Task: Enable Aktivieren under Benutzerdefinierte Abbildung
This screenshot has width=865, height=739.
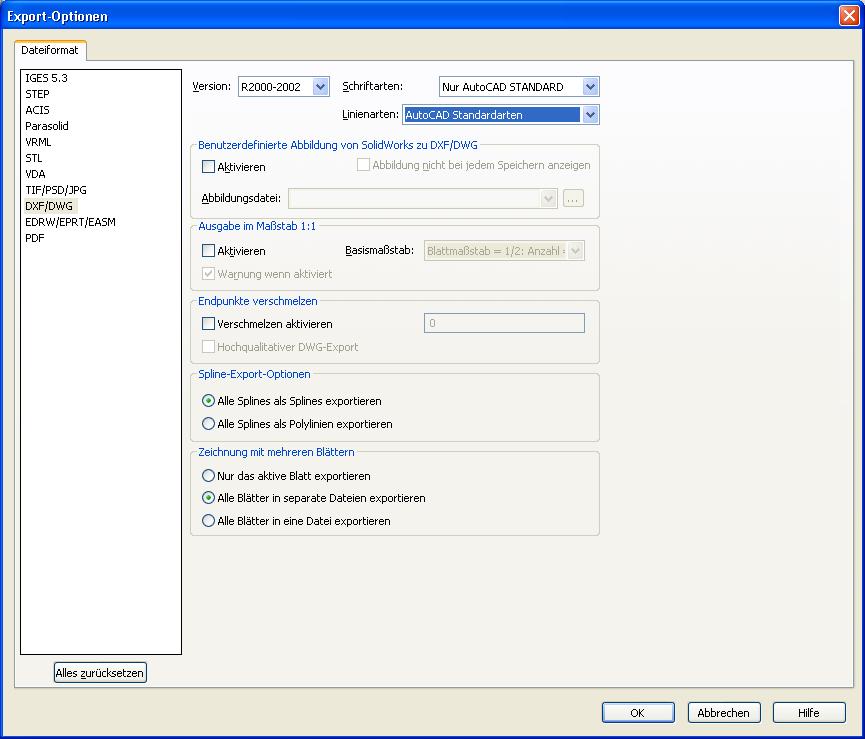Action: (x=208, y=167)
